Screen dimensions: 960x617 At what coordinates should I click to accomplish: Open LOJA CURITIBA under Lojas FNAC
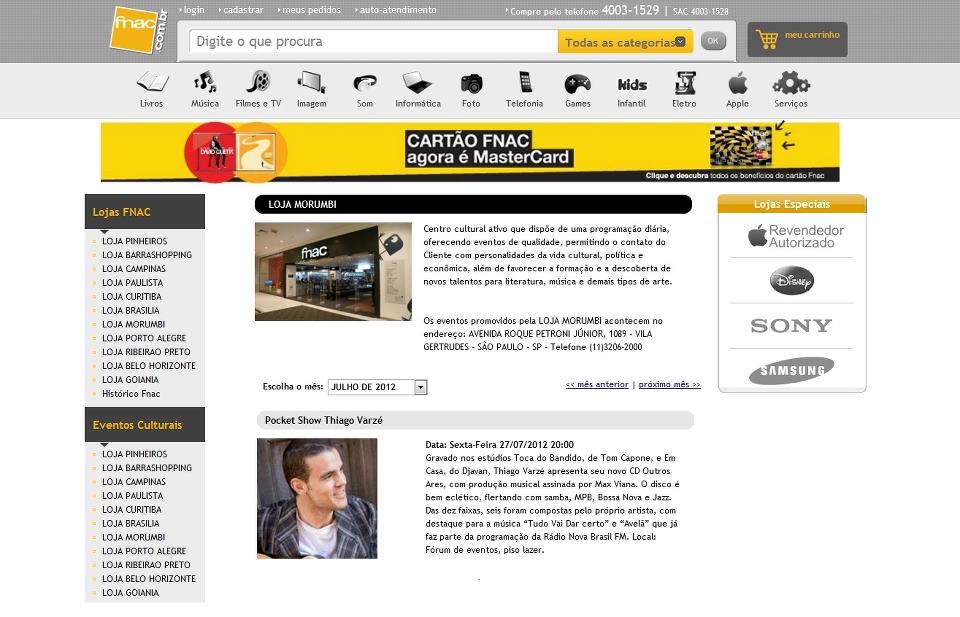132,296
